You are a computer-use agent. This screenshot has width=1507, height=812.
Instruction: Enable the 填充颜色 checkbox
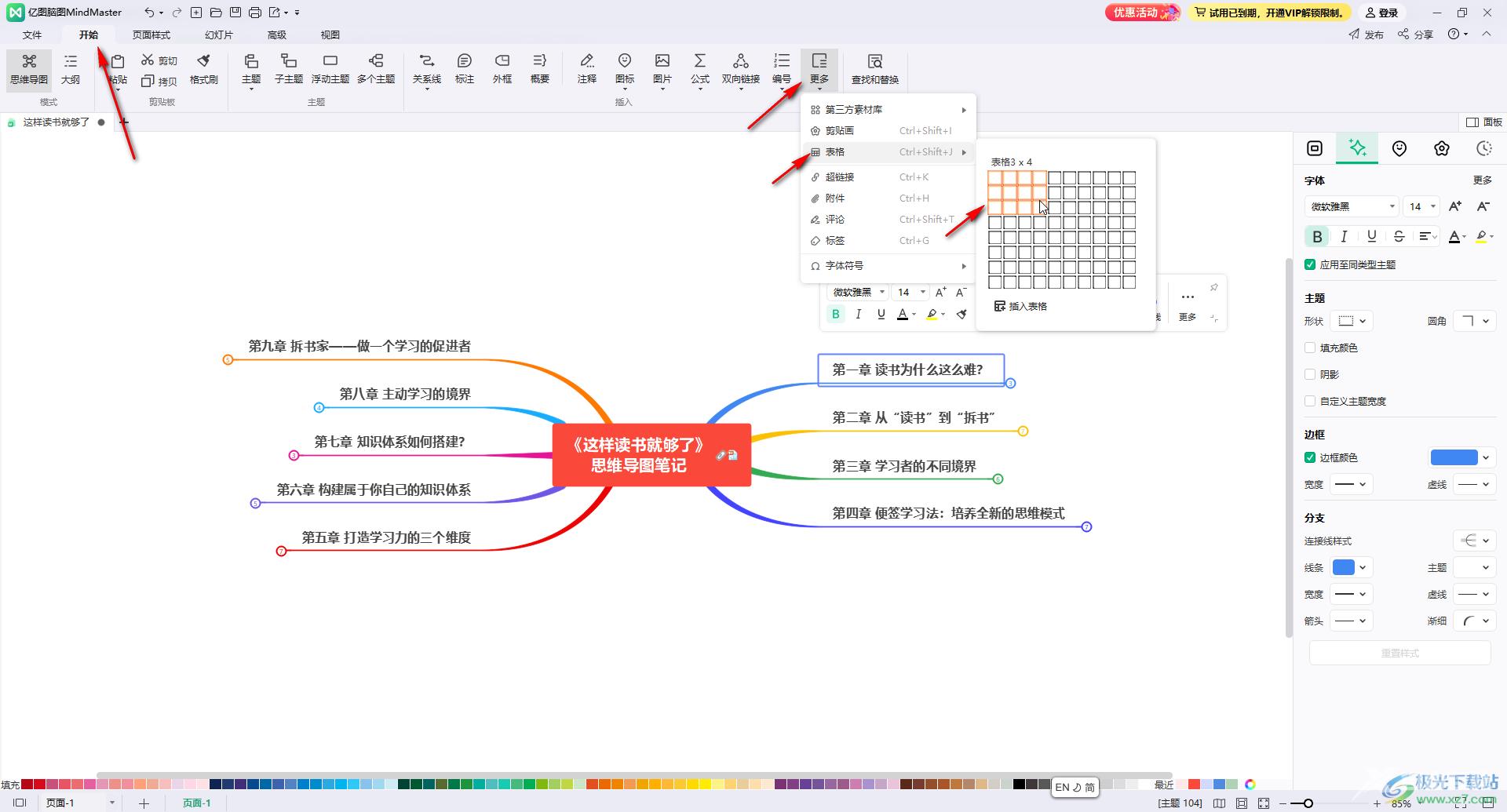[x=1309, y=348]
